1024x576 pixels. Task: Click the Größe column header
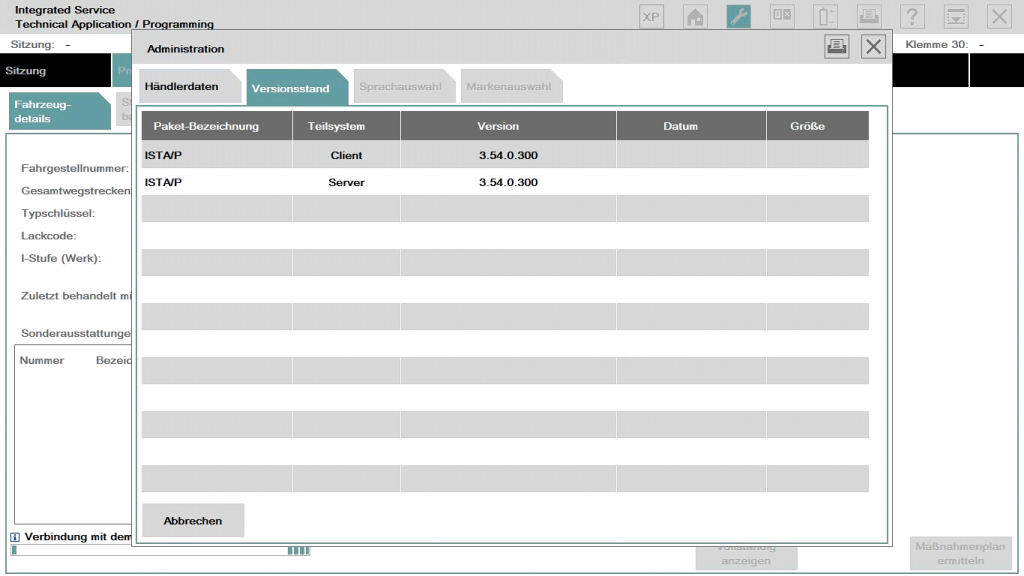coord(818,126)
